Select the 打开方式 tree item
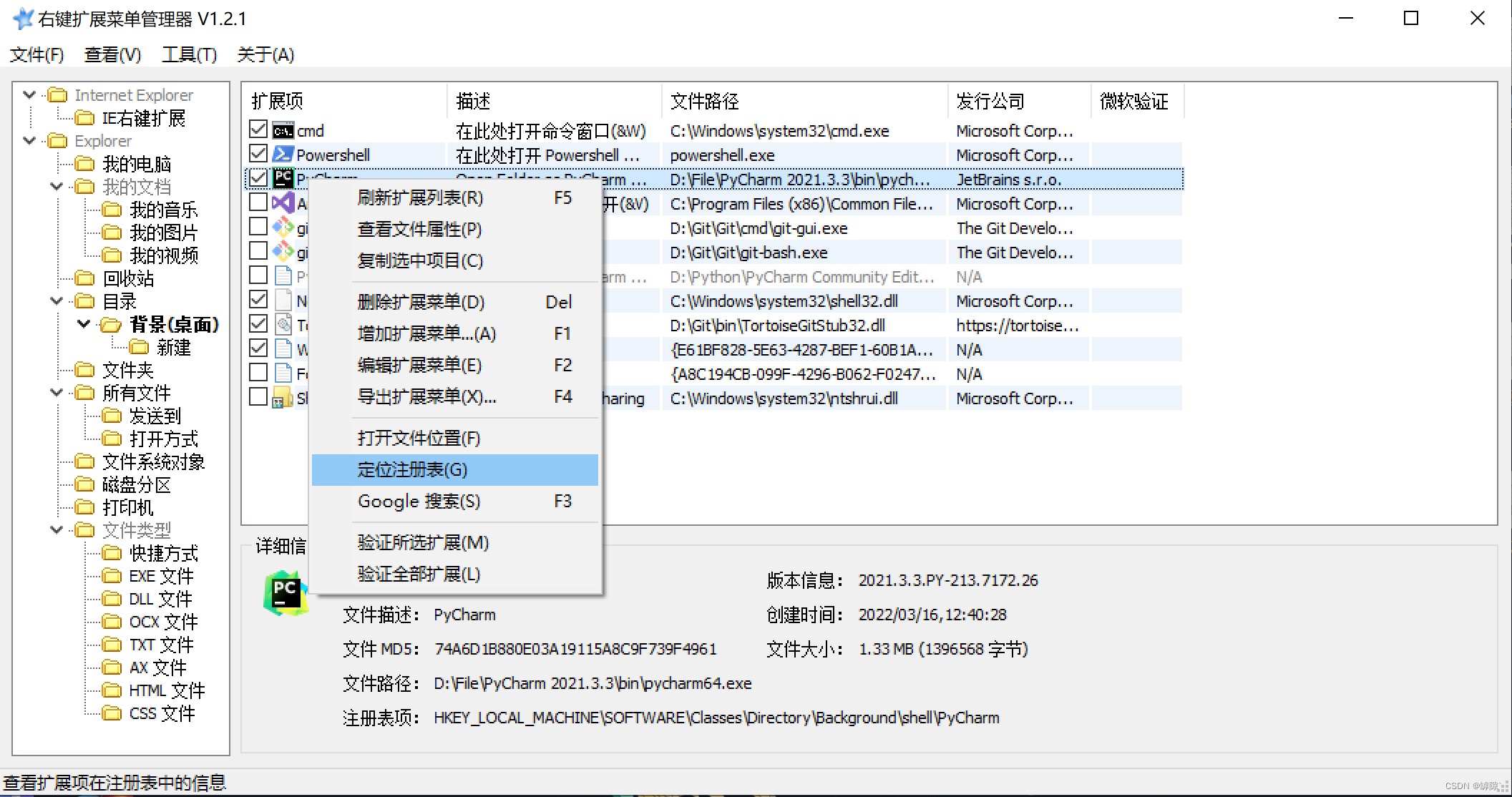Viewport: 1512px width, 797px height. 163,439
